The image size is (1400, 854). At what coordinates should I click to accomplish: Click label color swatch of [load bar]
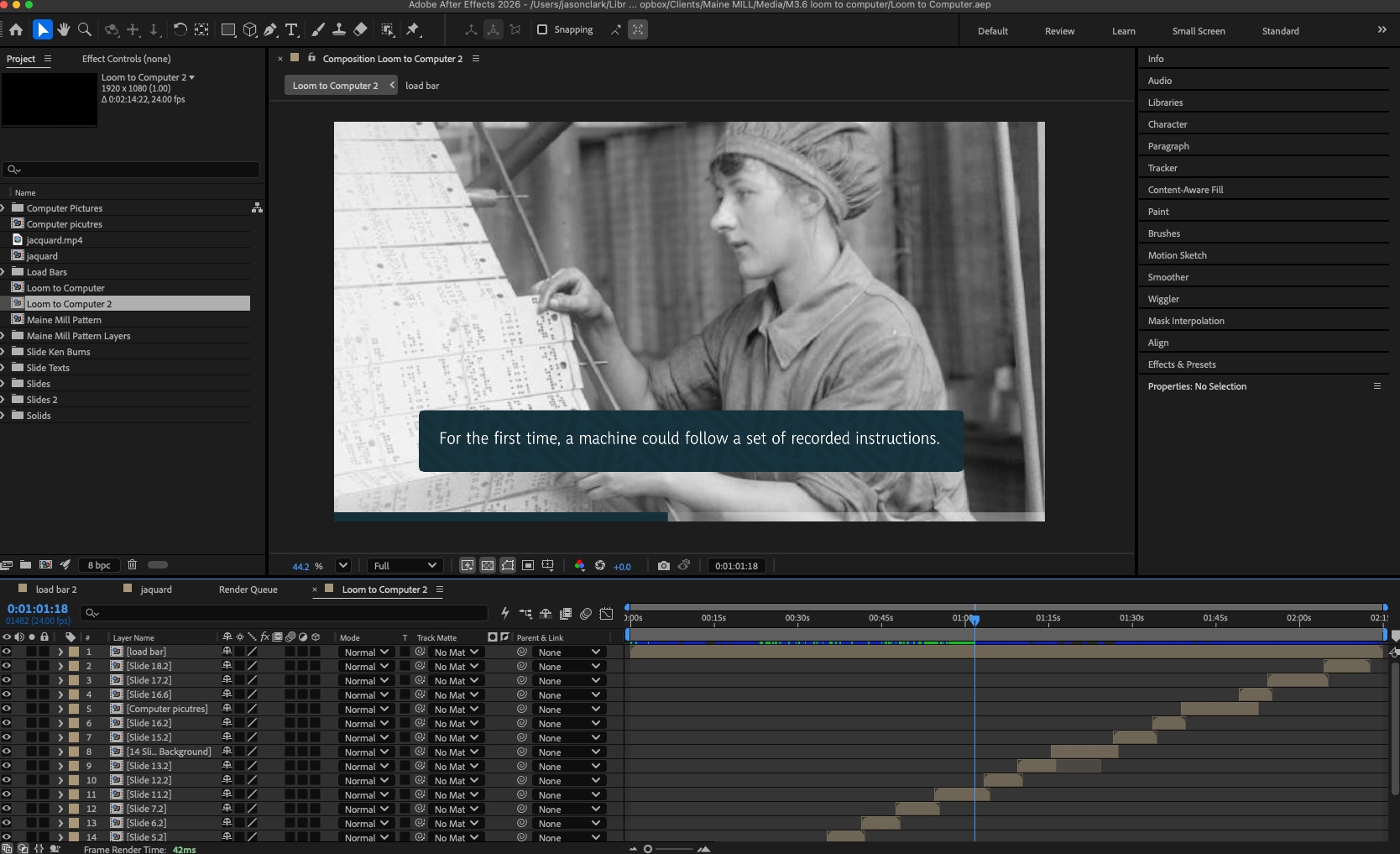[74, 652]
